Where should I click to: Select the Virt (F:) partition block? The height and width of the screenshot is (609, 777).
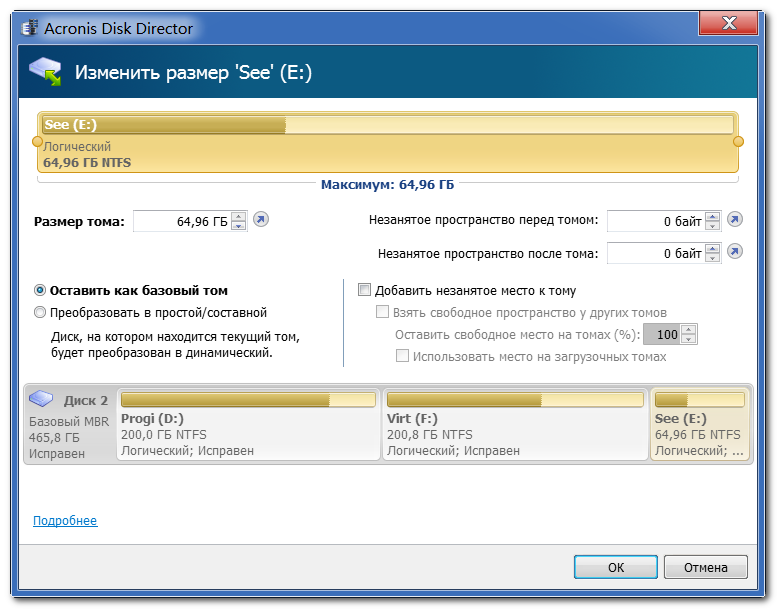515,424
